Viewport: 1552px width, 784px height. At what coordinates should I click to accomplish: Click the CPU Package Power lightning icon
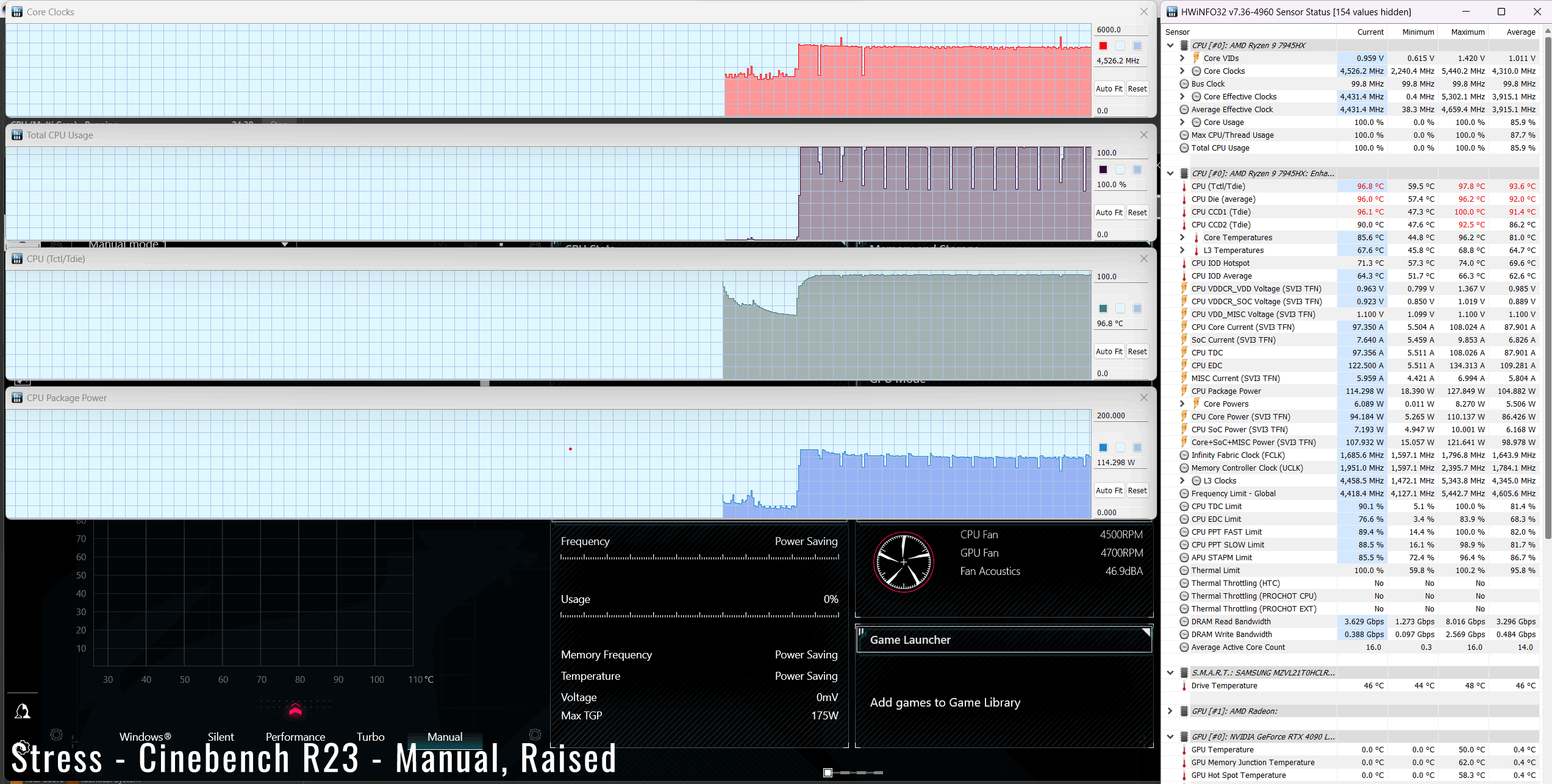coord(1184,391)
